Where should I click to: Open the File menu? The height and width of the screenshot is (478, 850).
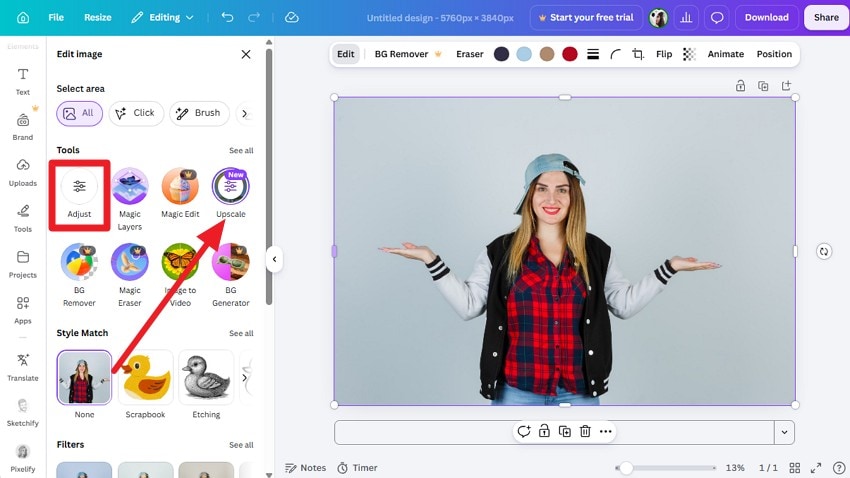coord(56,17)
